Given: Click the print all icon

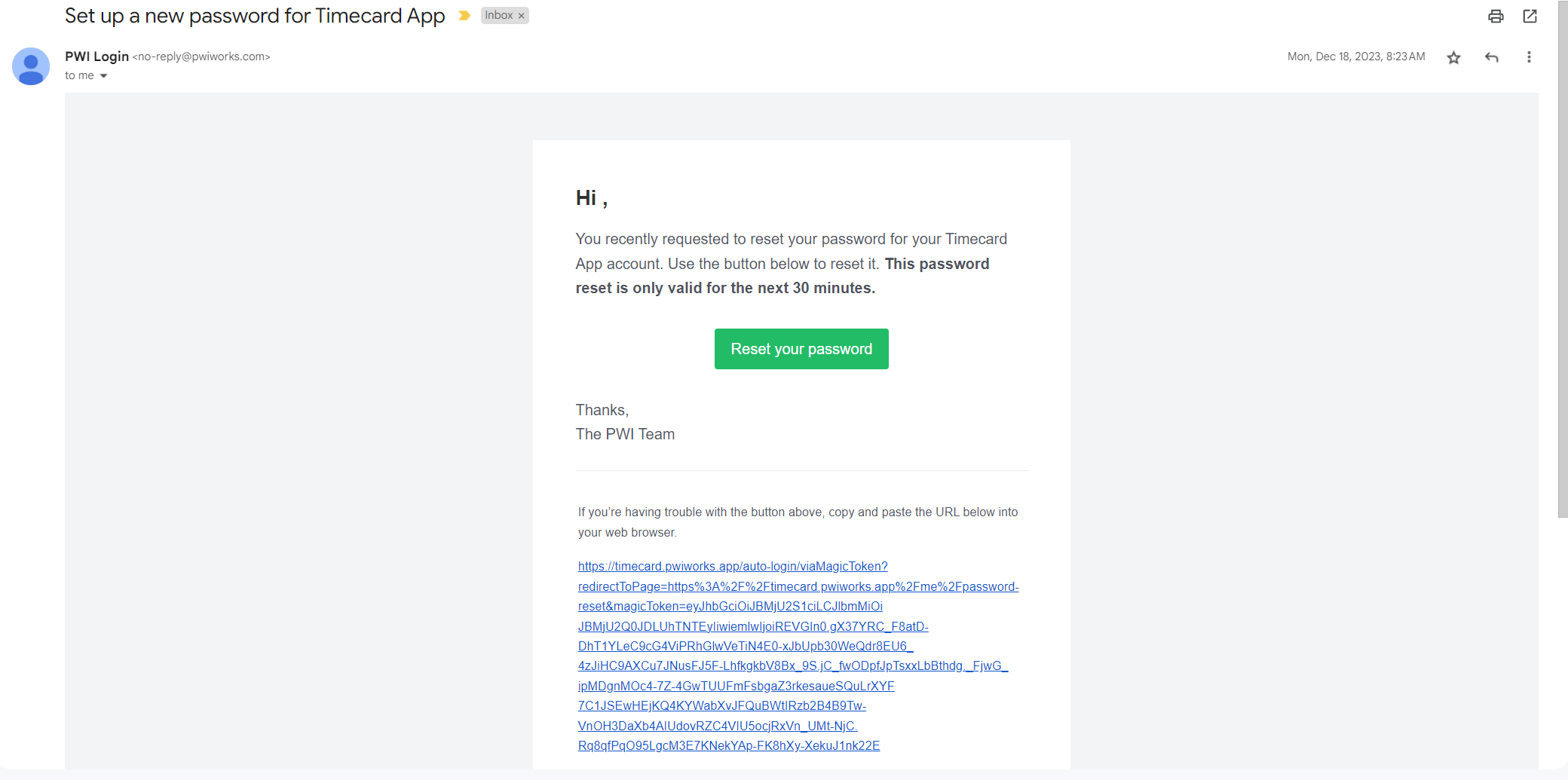Looking at the screenshot, I should coord(1496,16).
